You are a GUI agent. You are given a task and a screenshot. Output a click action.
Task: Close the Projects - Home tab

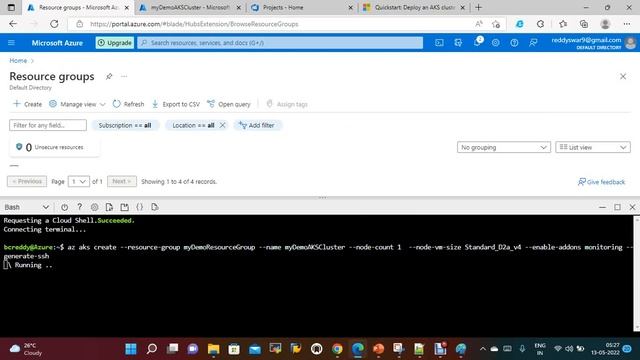[x=351, y=8]
